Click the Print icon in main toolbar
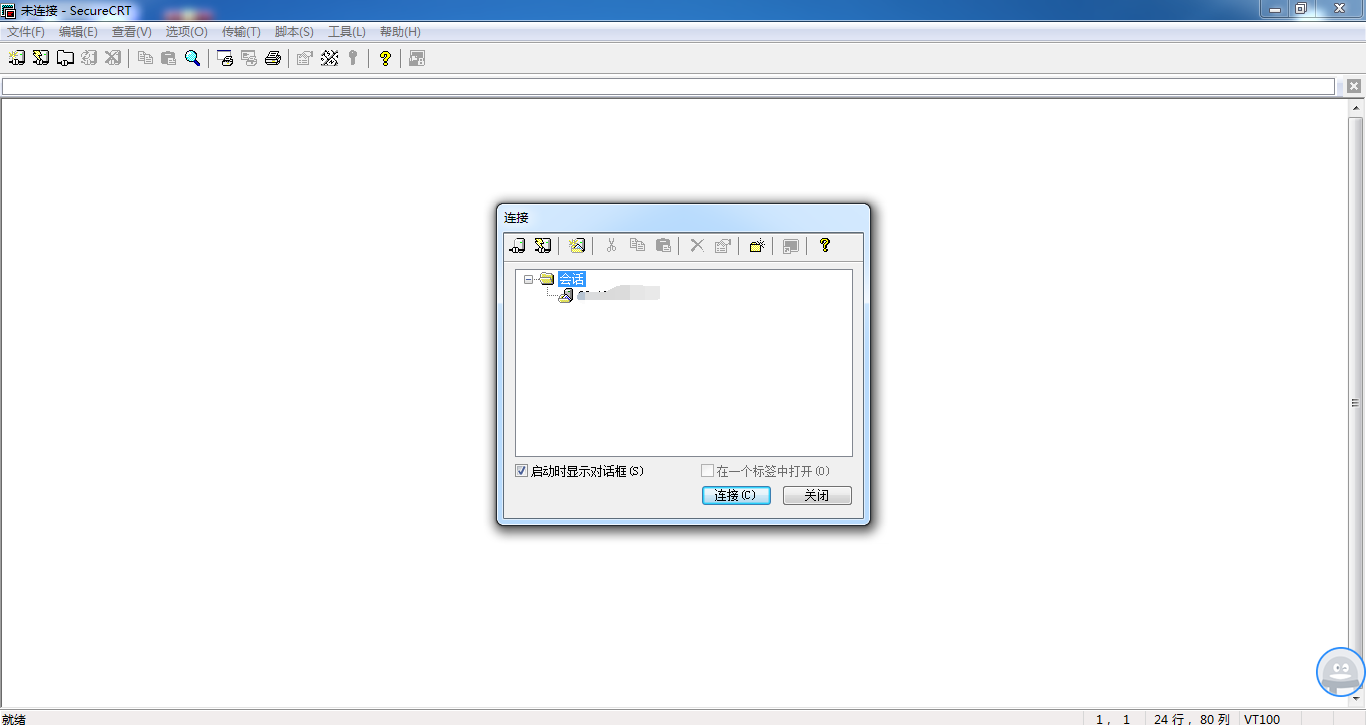The height and width of the screenshot is (725, 1366). click(273, 58)
